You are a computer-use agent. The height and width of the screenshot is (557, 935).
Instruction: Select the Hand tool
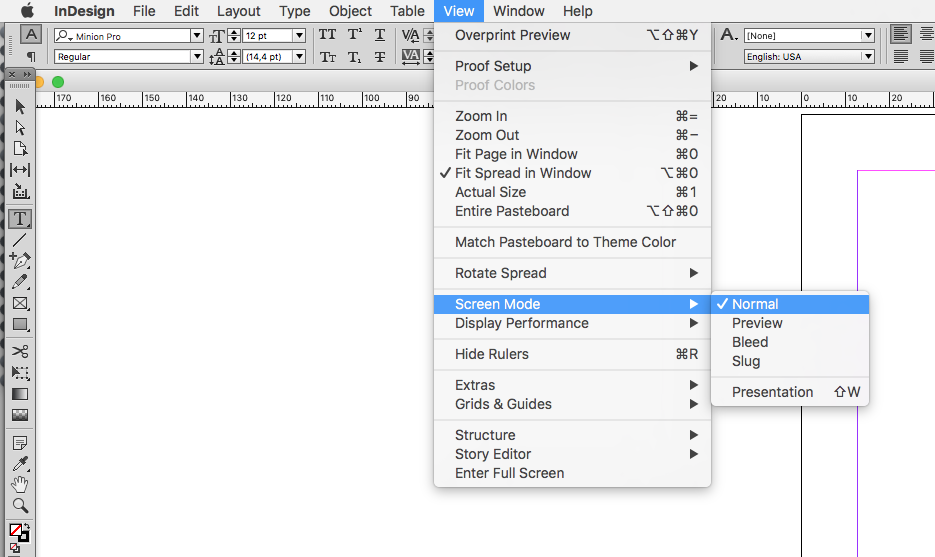[20, 485]
